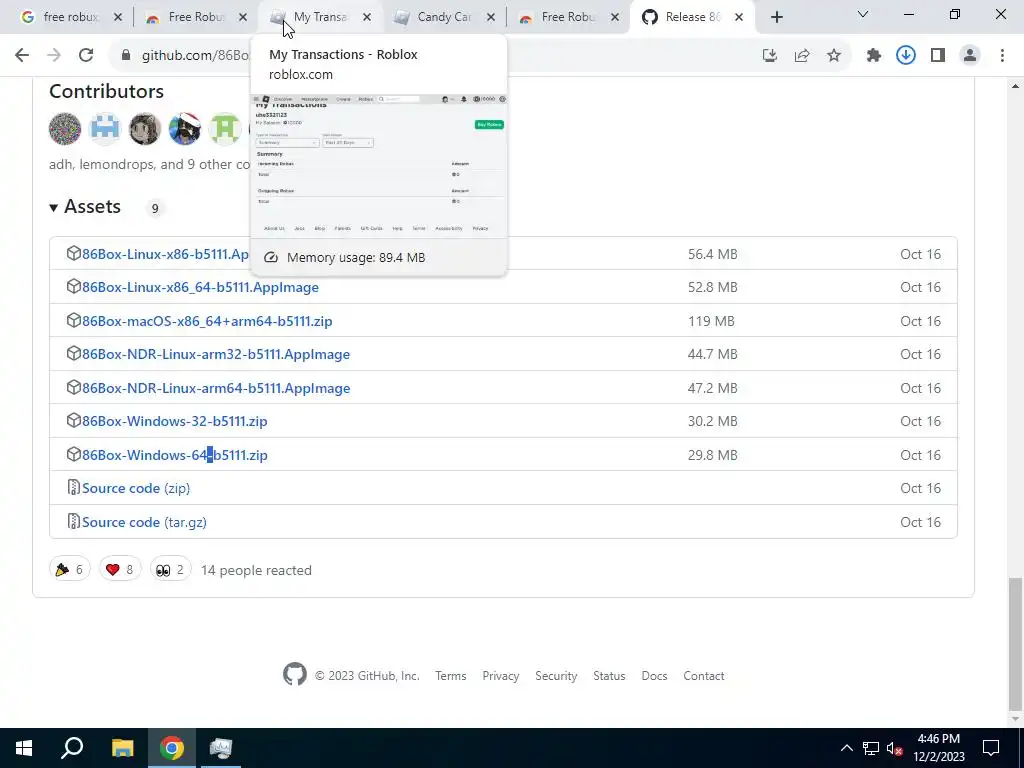1024x768 pixels.
Task: Open the Security footer link
Action: point(556,676)
